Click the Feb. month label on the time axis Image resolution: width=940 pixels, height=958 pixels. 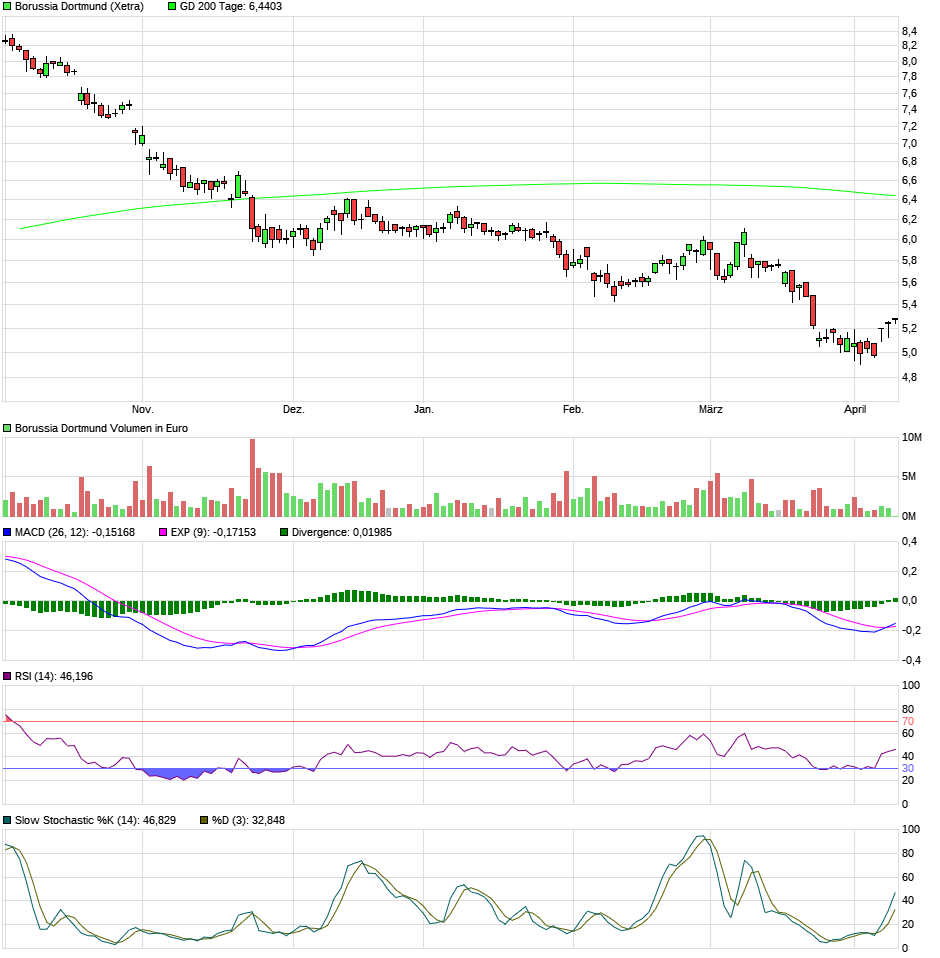573,409
